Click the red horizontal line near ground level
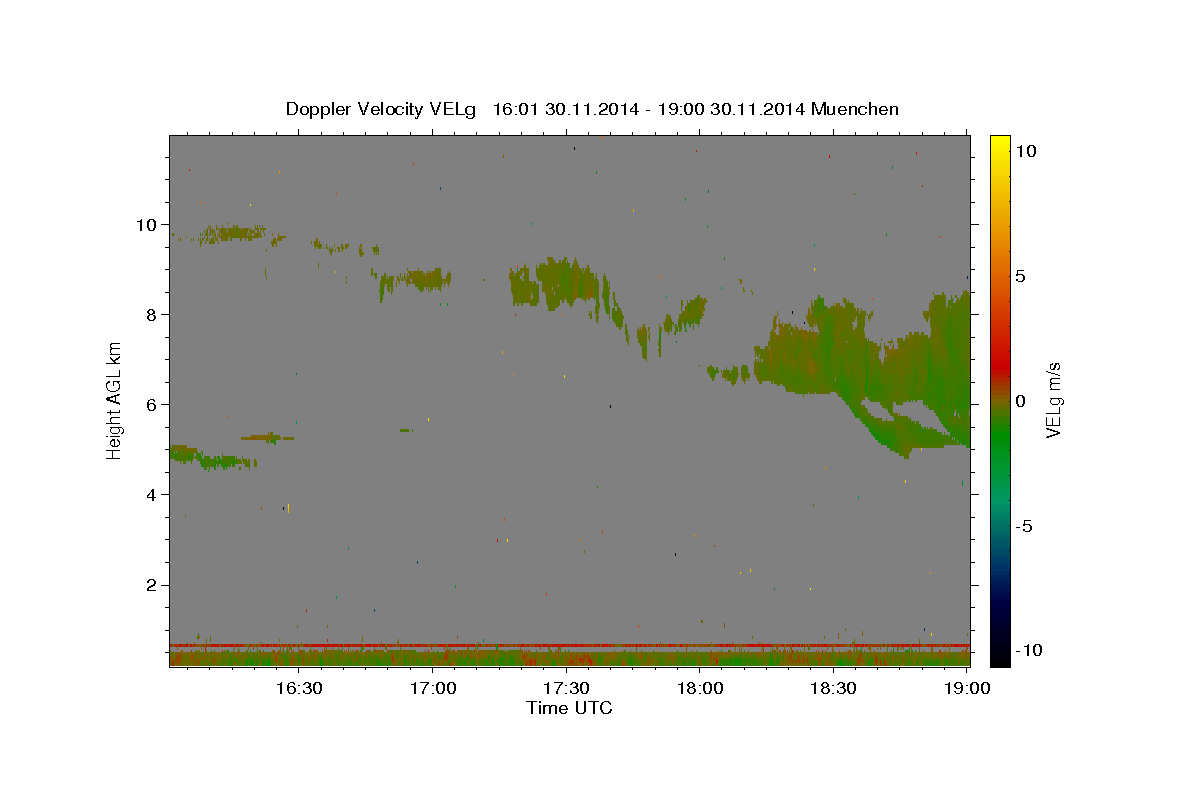The height and width of the screenshot is (800, 1200). pos(569,645)
